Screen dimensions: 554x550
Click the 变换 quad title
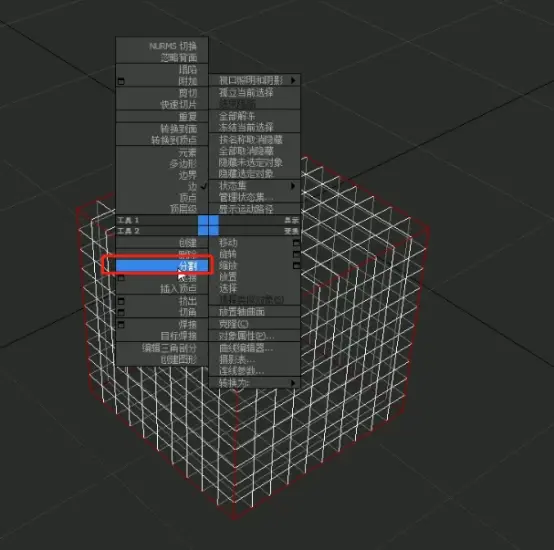point(291,231)
